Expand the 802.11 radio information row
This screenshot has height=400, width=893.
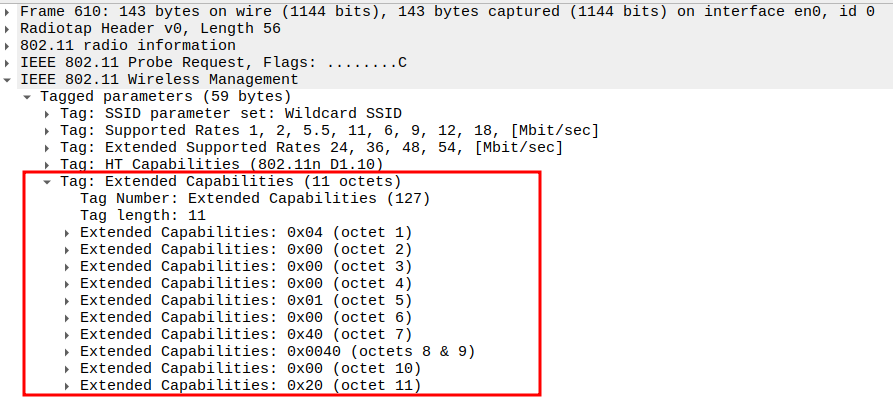click(x=8, y=45)
